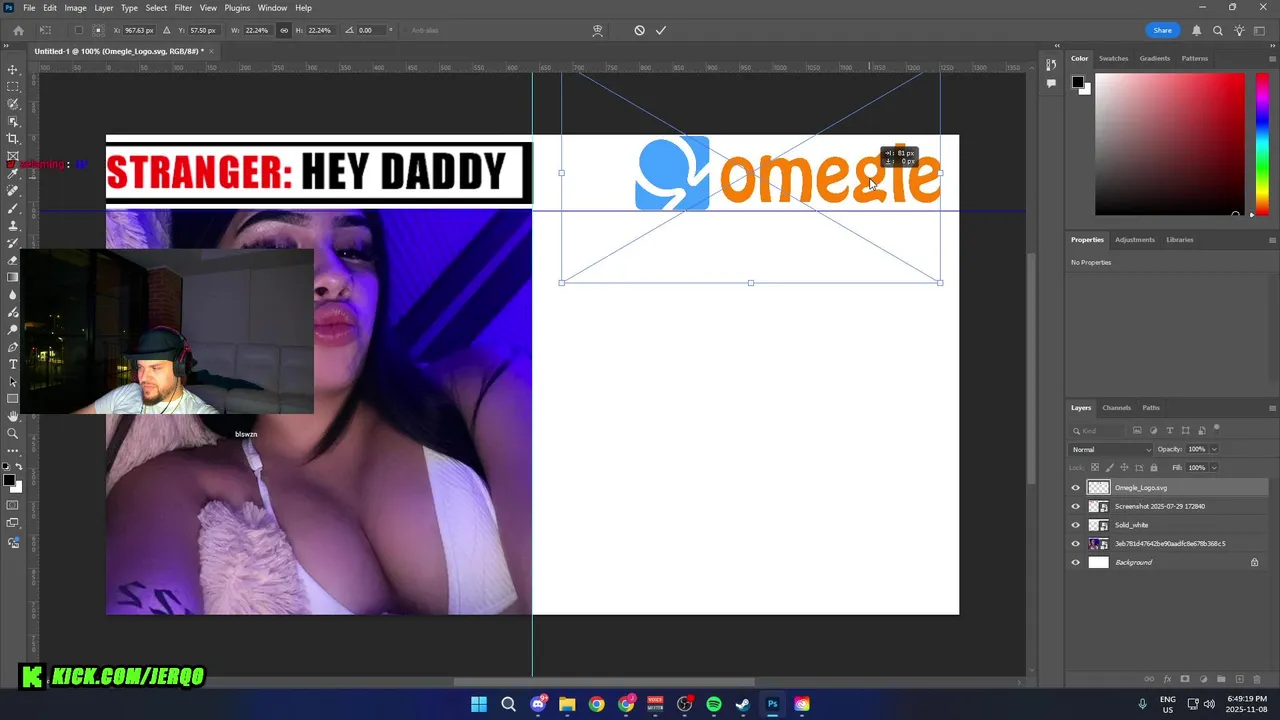
Task: Click the hue slider strip in Color panel
Action: [1263, 144]
